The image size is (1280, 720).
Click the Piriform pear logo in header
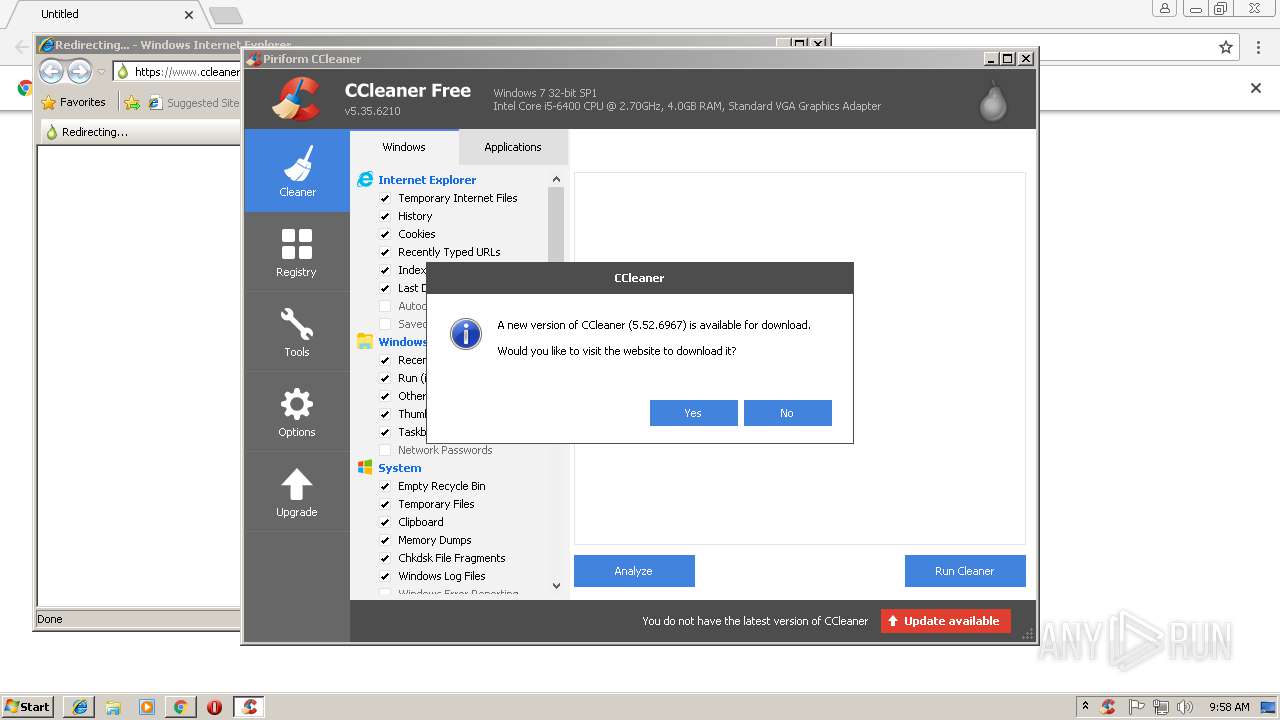coord(993,100)
